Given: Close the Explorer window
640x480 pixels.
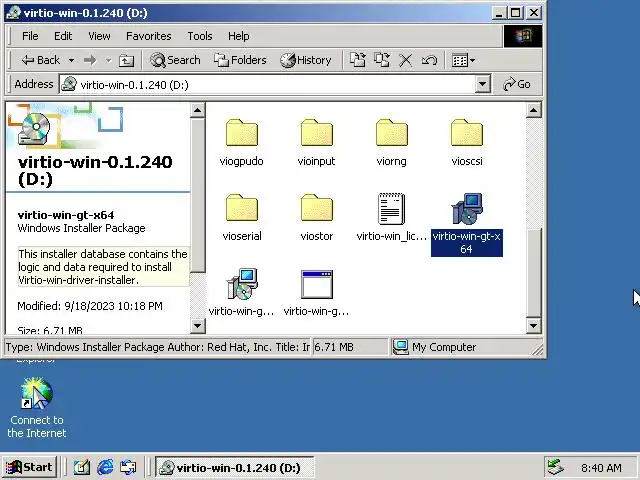Looking at the screenshot, I should (534, 13).
